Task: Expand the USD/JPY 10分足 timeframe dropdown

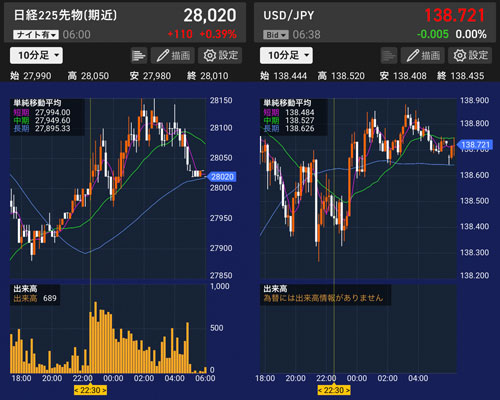Action: [286, 55]
